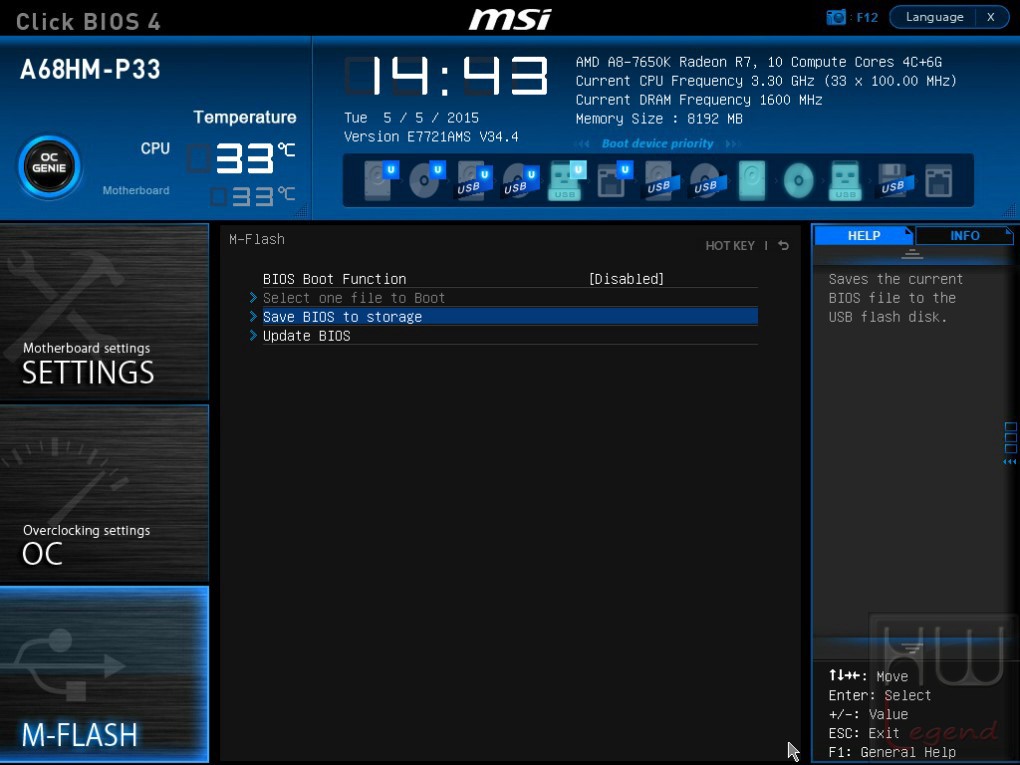This screenshot has height=765, width=1020.
Task: Select the highlighted legacy CD/DVD boot icon
Action: click(x=798, y=180)
